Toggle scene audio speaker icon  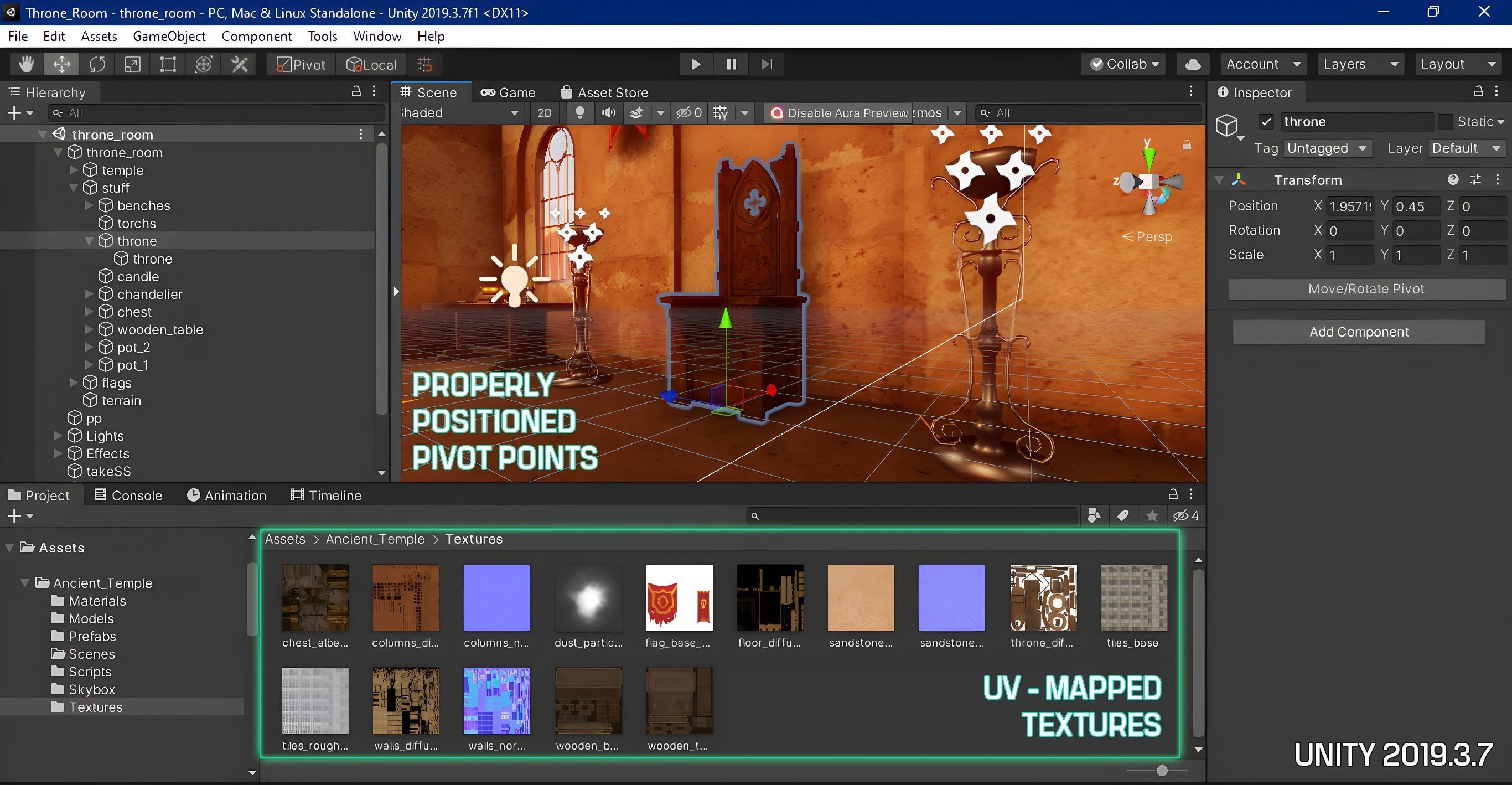click(608, 113)
